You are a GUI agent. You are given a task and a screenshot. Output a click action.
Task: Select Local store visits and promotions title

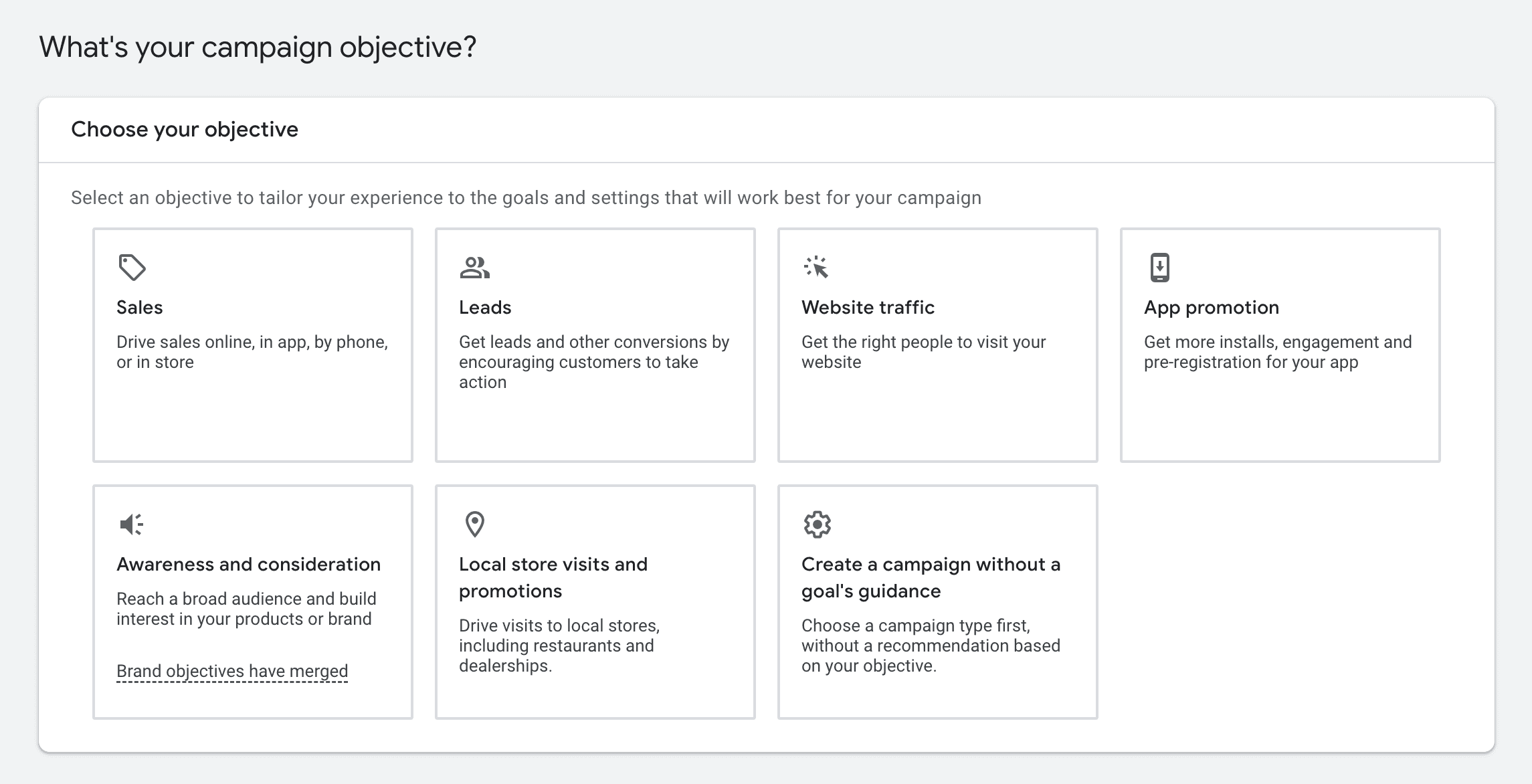(x=553, y=577)
